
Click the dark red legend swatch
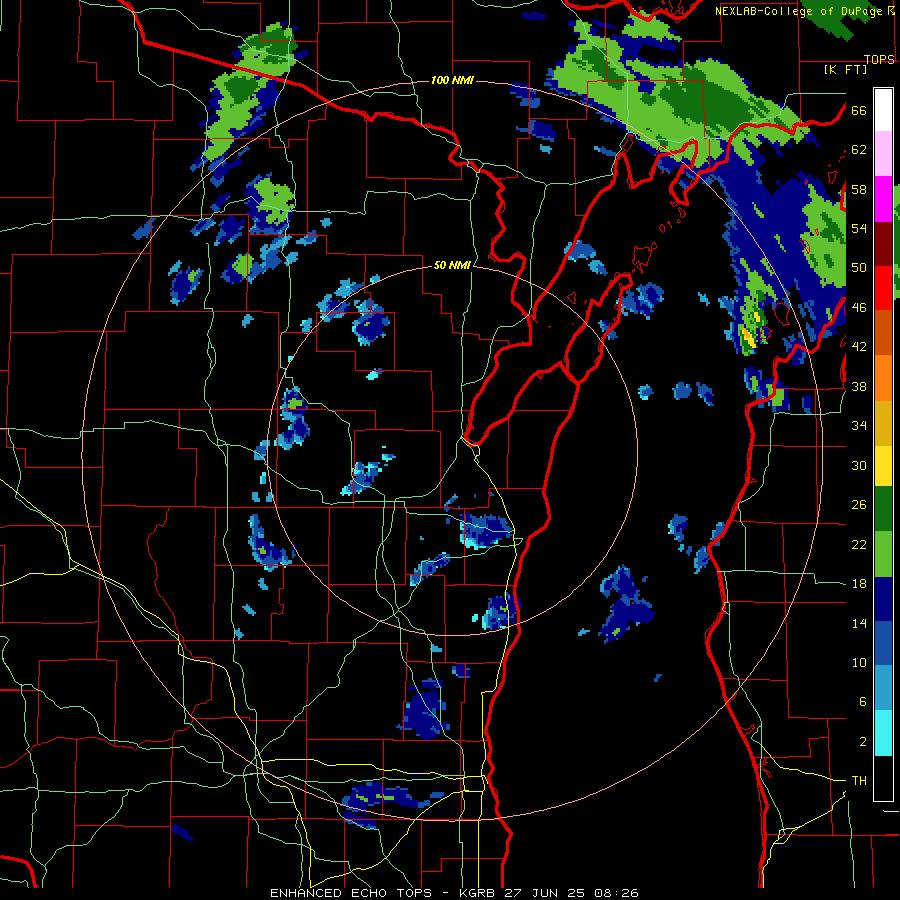pyautogui.click(x=883, y=244)
